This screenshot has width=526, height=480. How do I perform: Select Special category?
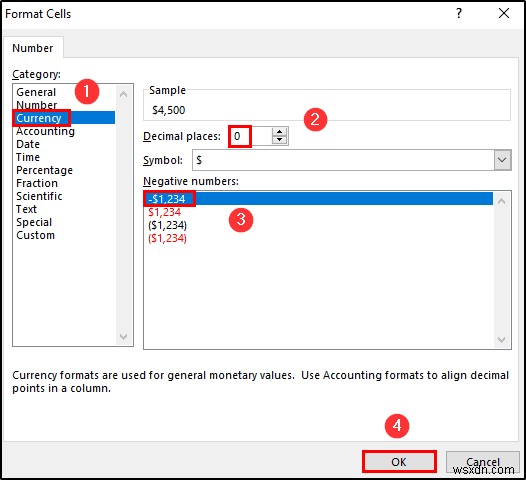(34, 222)
